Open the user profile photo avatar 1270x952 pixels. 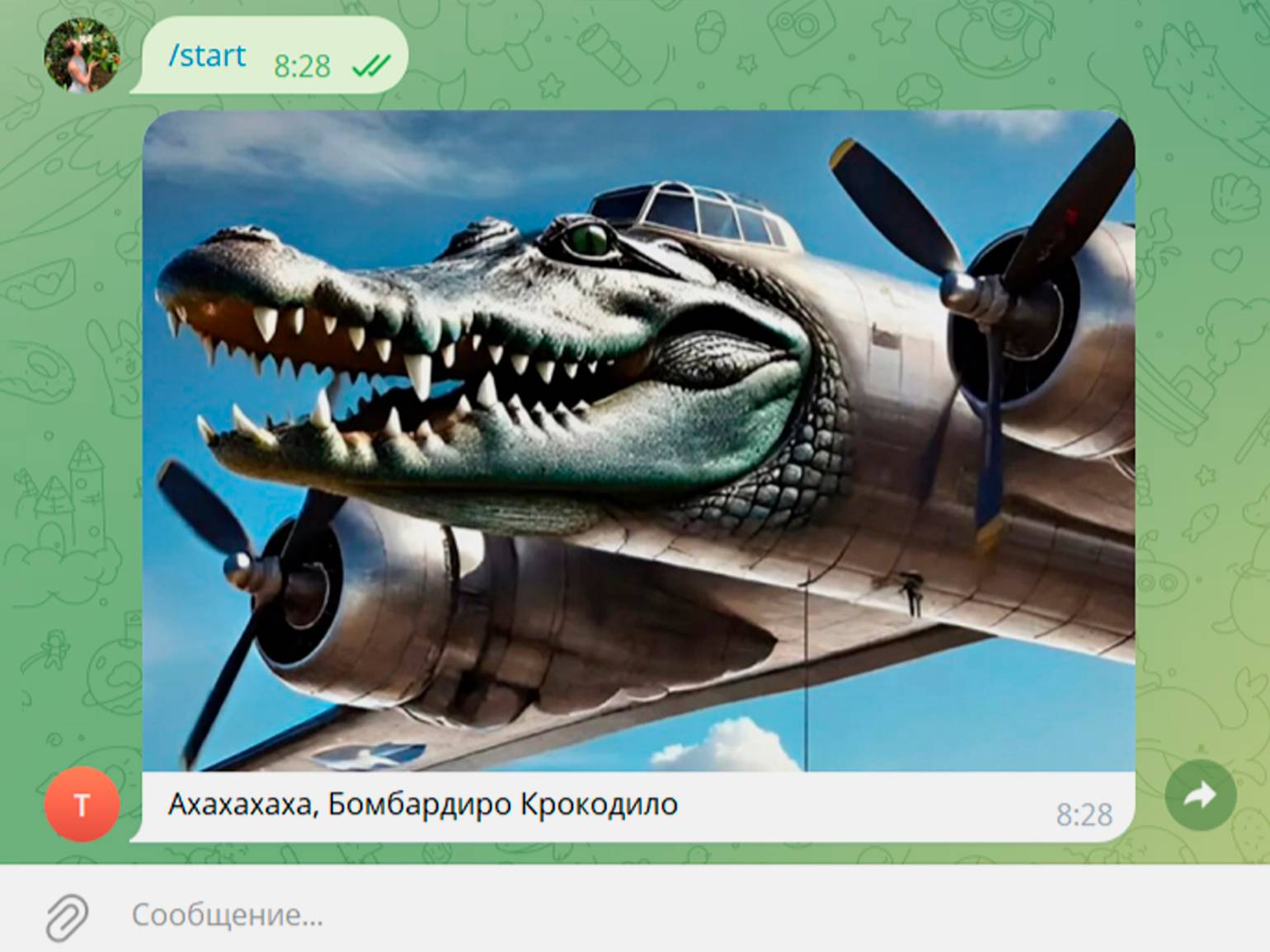pyautogui.click(x=82, y=55)
